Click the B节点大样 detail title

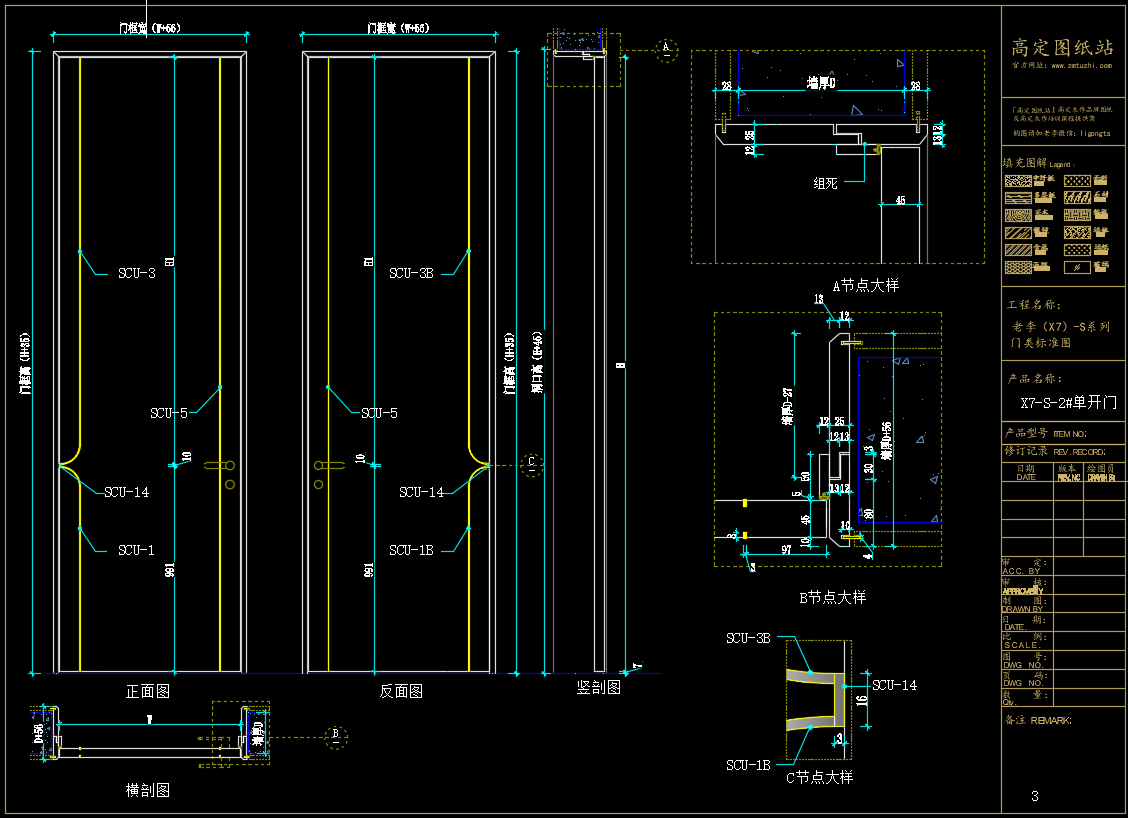point(832,597)
